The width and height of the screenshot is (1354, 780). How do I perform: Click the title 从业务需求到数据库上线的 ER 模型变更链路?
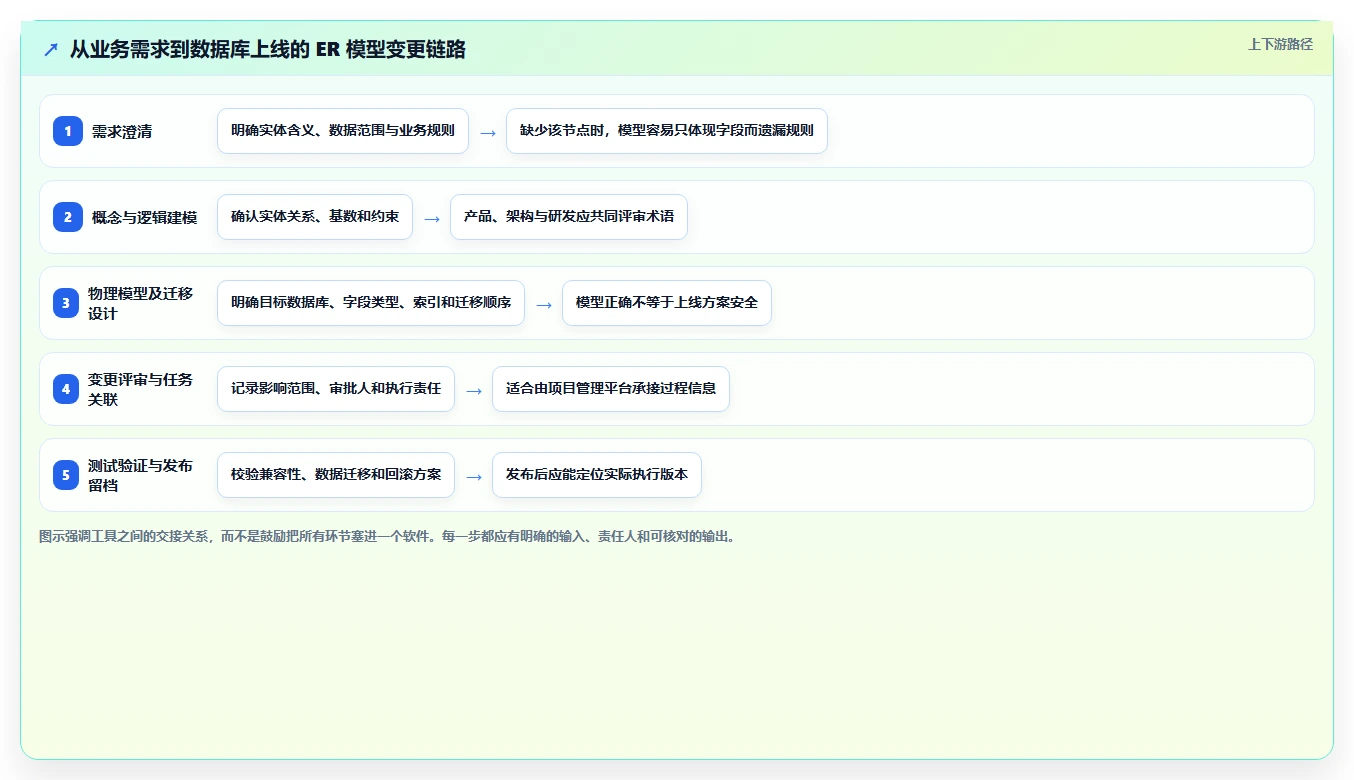pyautogui.click(x=268, y=49)
